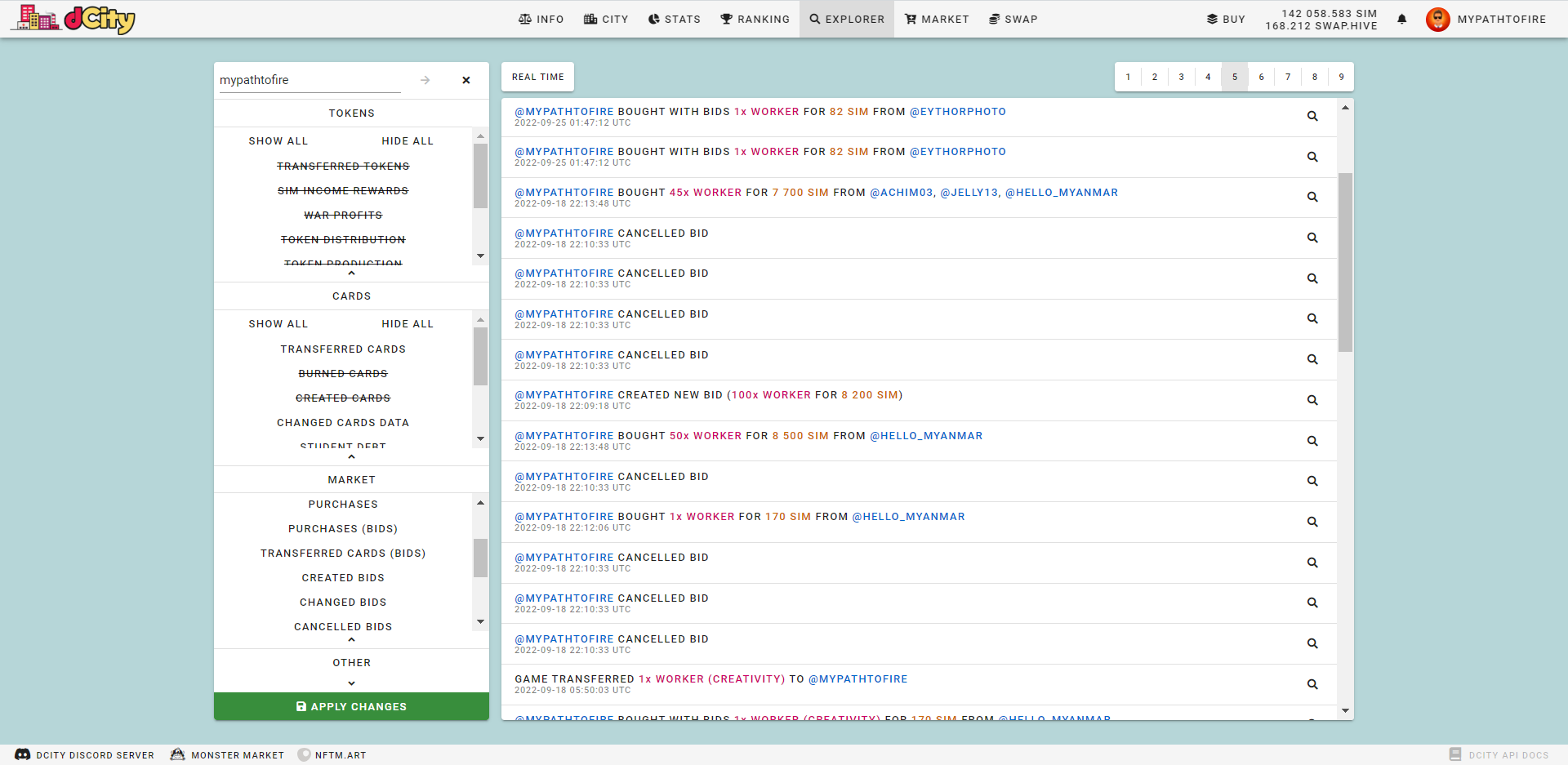Click SHOW ALL under Tokens
Screen dimensions: 1568x765
278,141
